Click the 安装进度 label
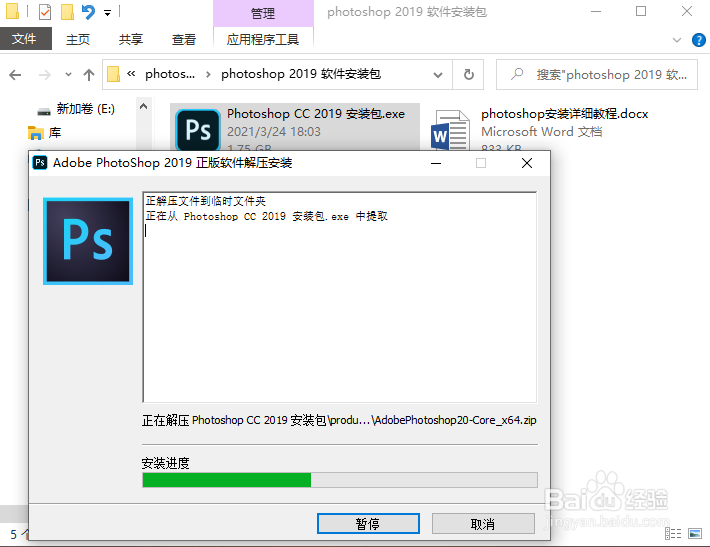Image resolution: width=710 pixels, height=547 pixels. coord(165,463)
